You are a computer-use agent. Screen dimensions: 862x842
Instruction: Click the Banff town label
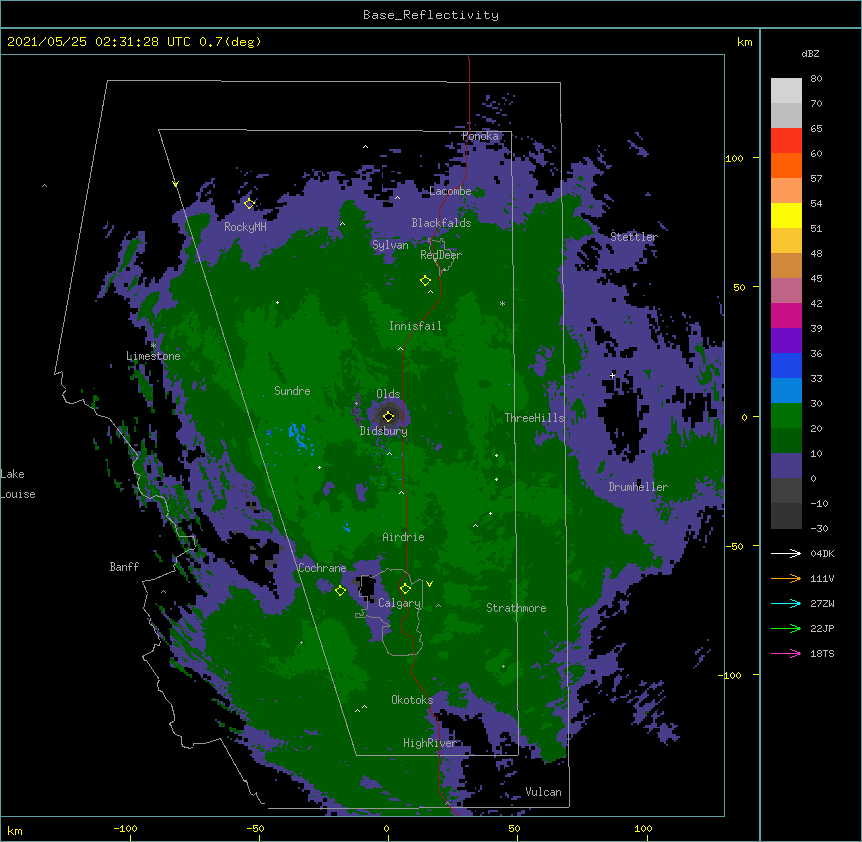[x=124, y=567]
